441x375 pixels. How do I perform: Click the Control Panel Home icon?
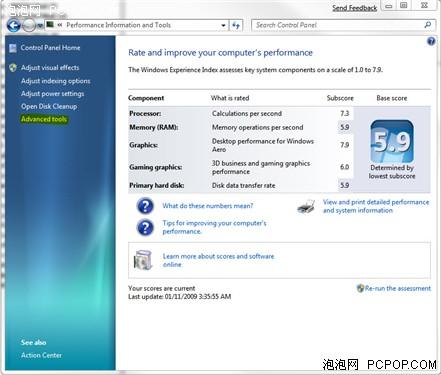(x=13, y=48)
